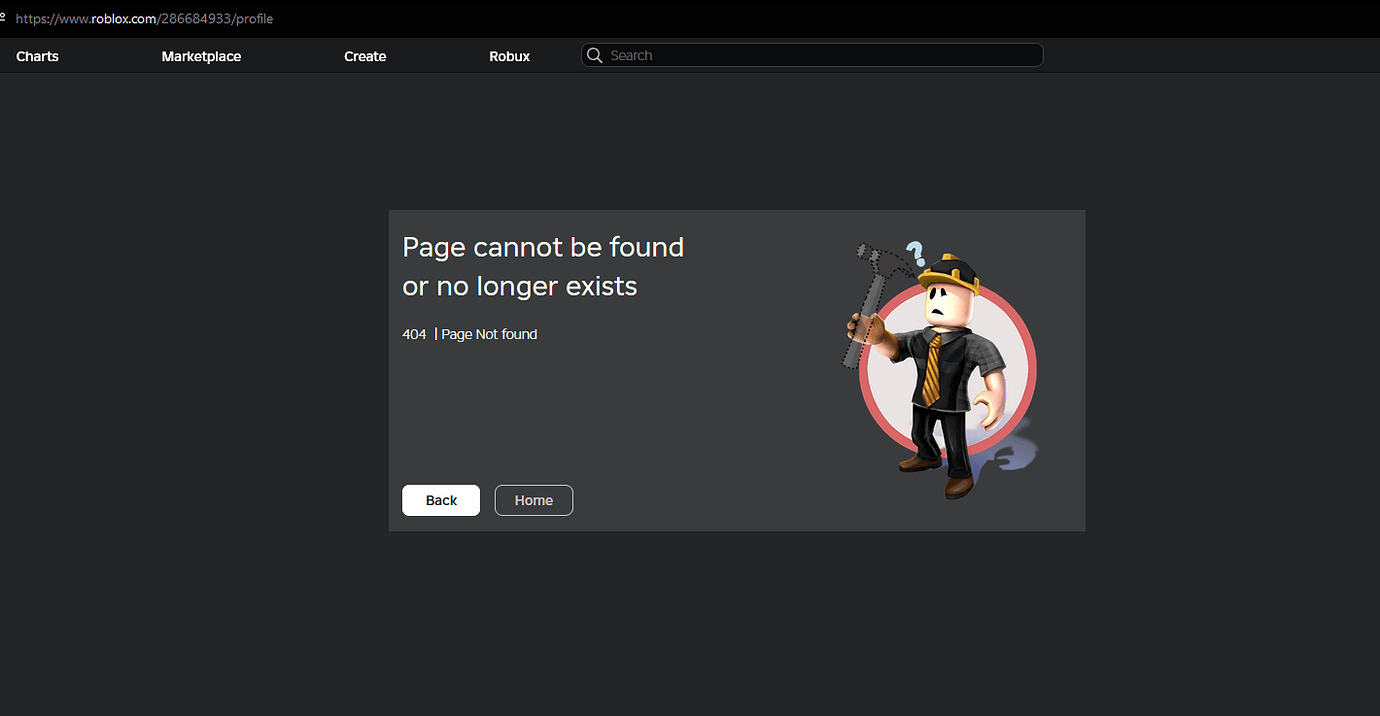The height and width of the screenshot is (716, 1380).
Task: Select the Page Not found label
Action: 489,334
